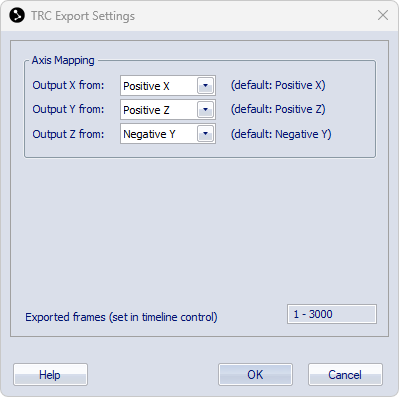Open the Output X from dropdown arrow
The height and width of the screenshot is (397, 399).
pos(205,86)
